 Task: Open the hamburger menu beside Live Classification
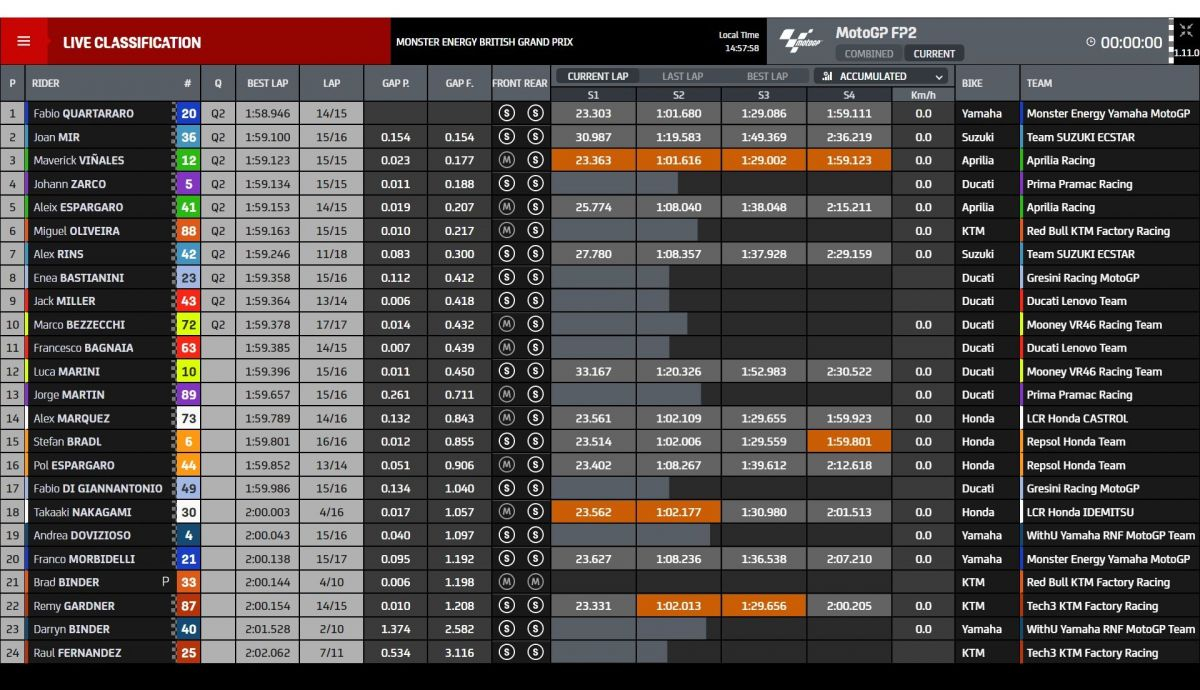[23, 42]
